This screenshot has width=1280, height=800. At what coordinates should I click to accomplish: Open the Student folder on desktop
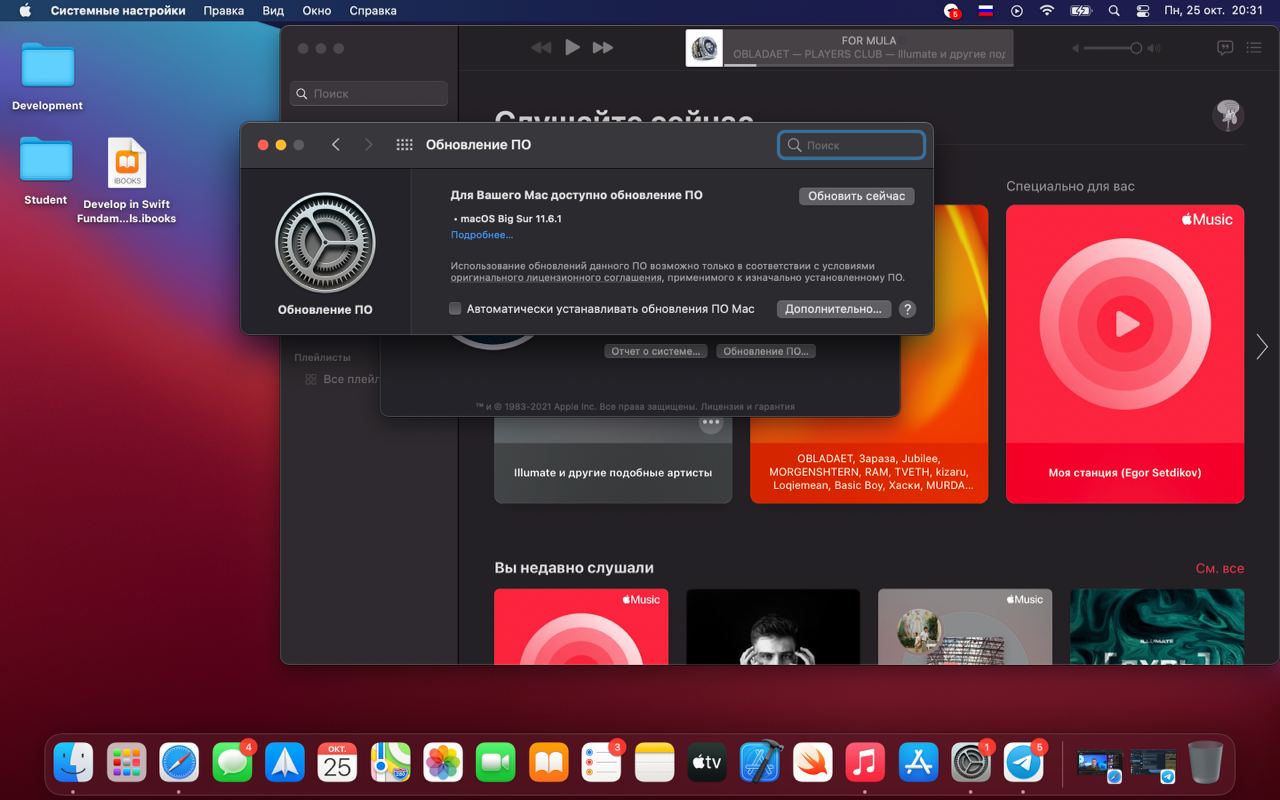click(46, 171)
